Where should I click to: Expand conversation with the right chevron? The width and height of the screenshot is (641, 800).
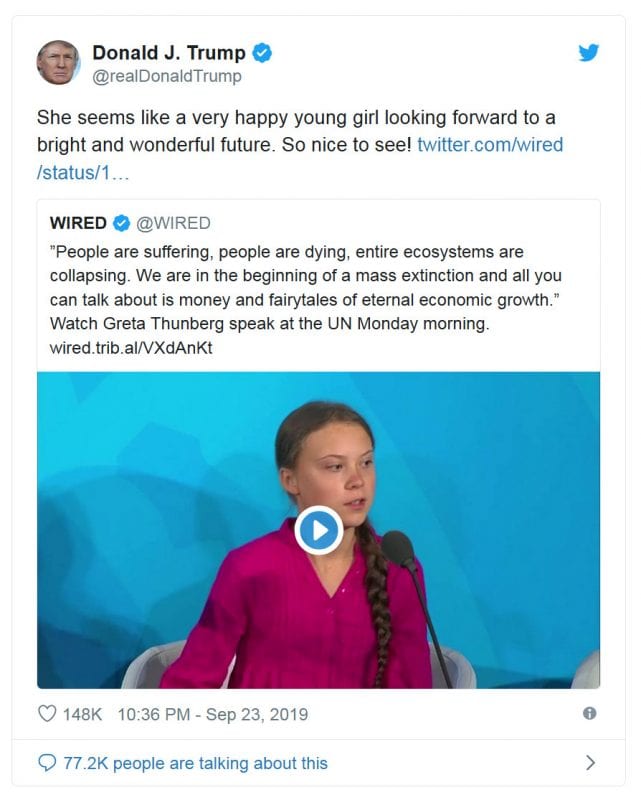[590, 763]
